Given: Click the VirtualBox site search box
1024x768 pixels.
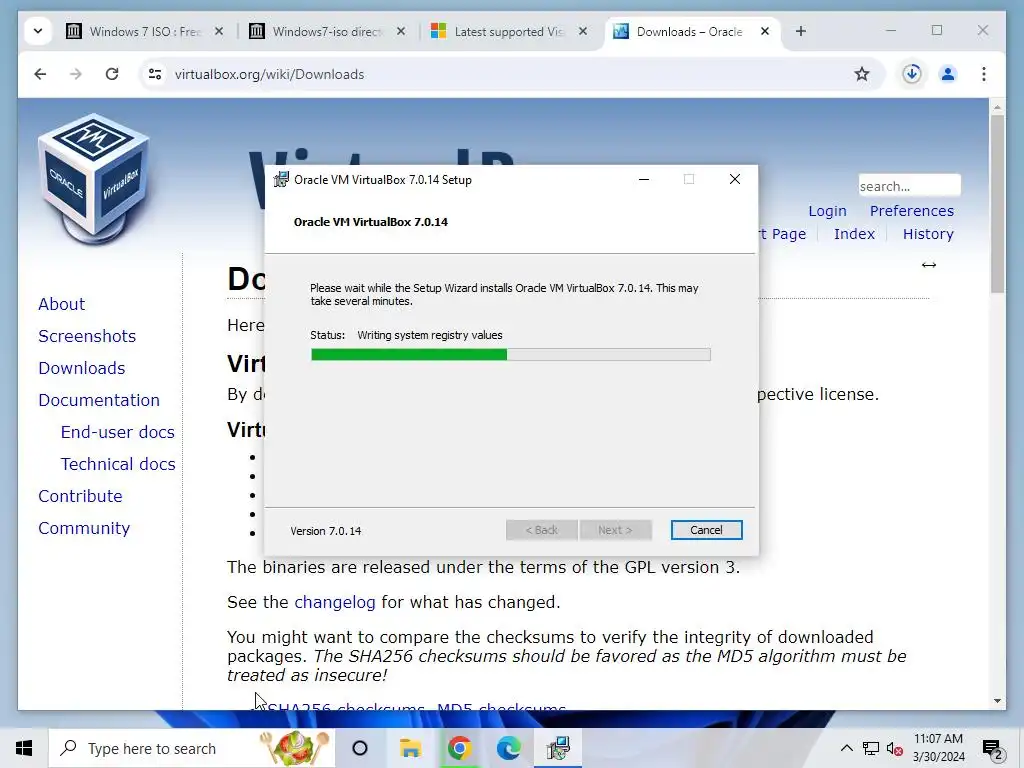Looking at the screenshot, I should point(909,185).
